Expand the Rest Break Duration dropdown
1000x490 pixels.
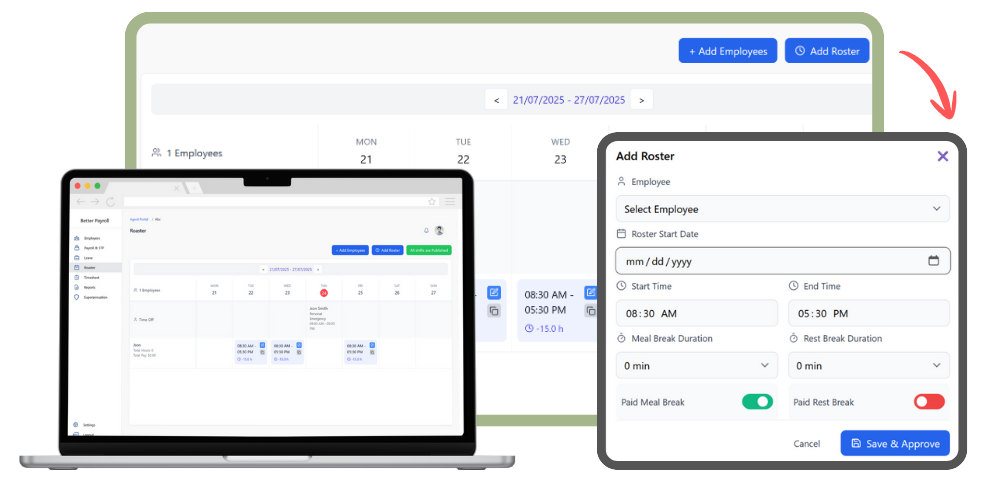point(868,366)
